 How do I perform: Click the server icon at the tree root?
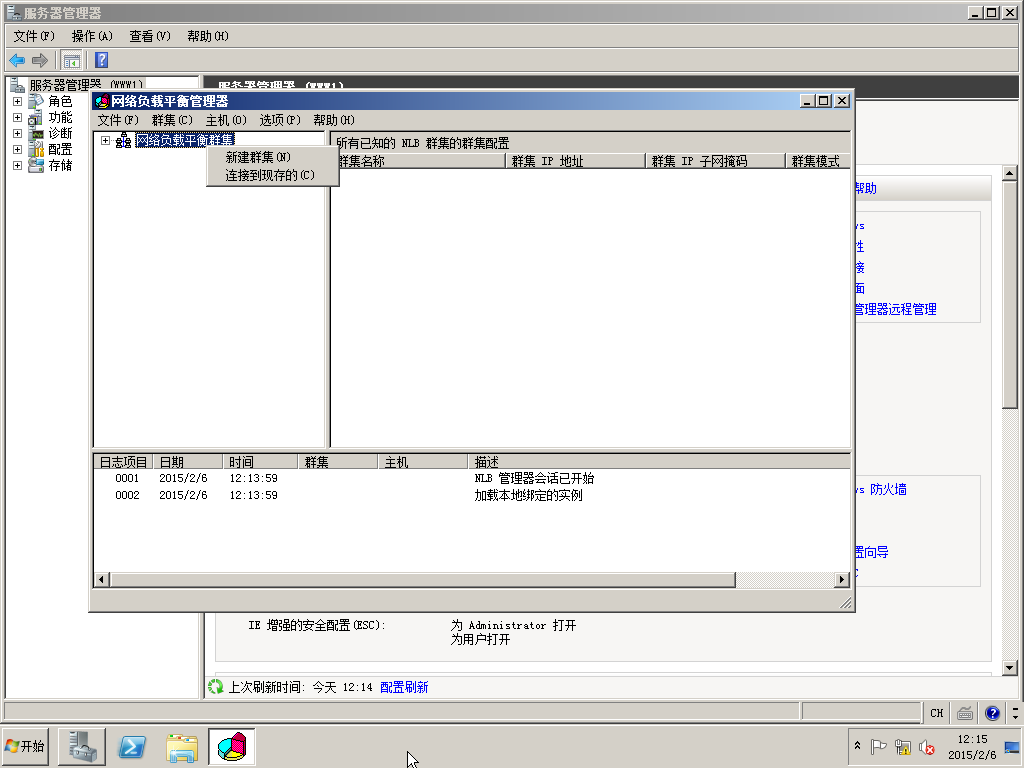coord(18,85)
